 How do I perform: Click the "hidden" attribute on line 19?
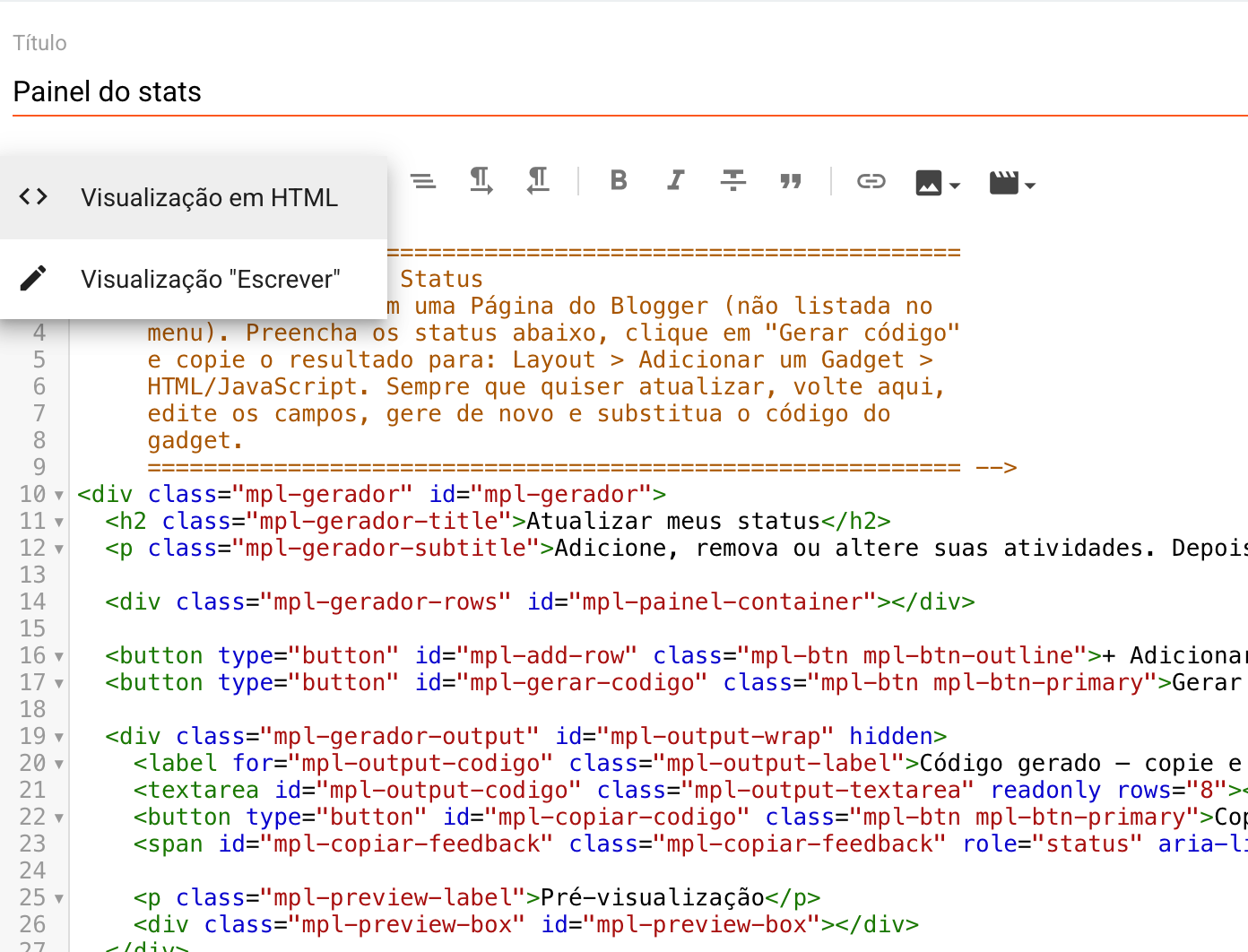tap(891, 736)
